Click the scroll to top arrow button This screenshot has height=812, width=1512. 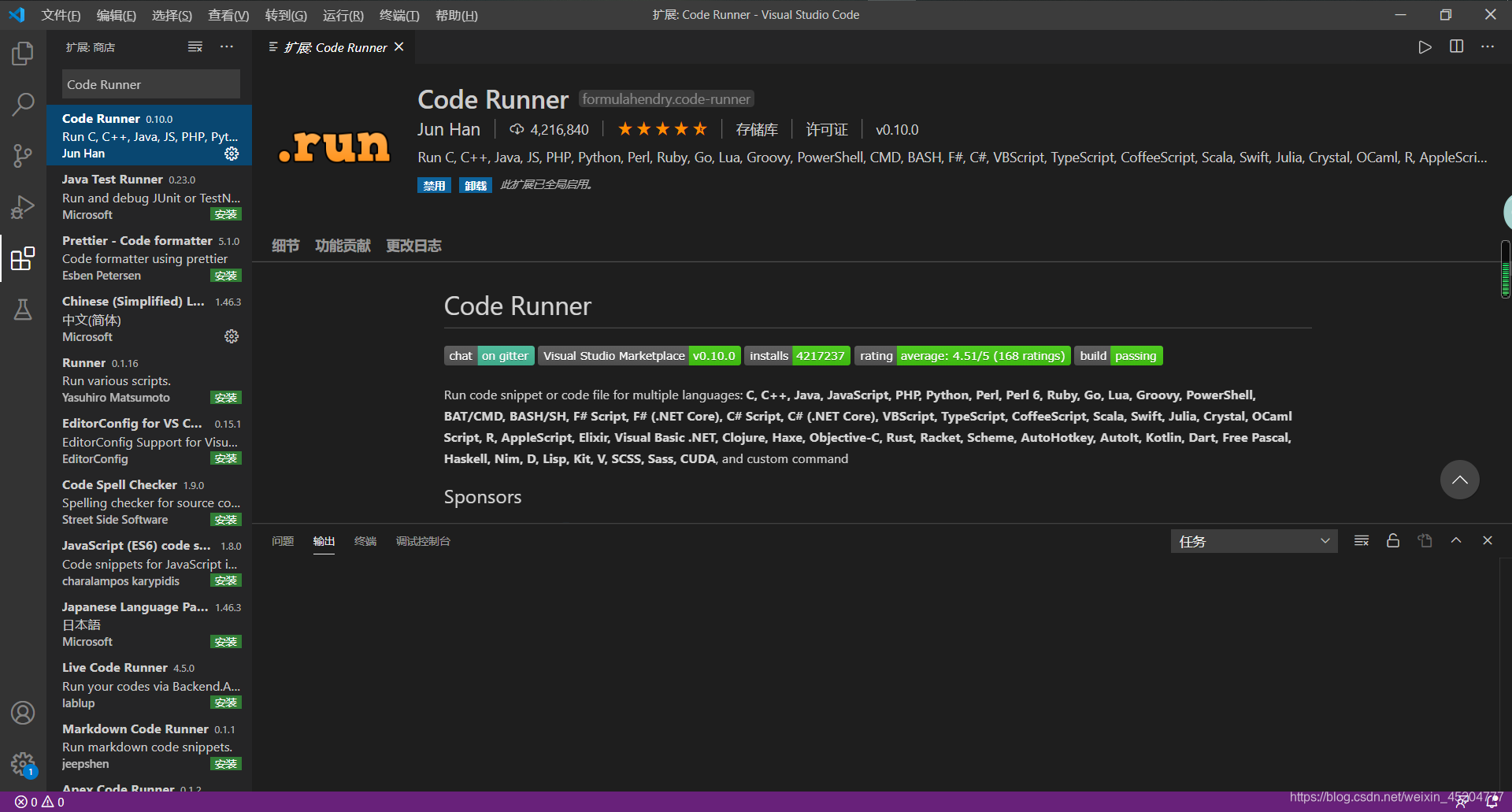(x=1459, y=480)
